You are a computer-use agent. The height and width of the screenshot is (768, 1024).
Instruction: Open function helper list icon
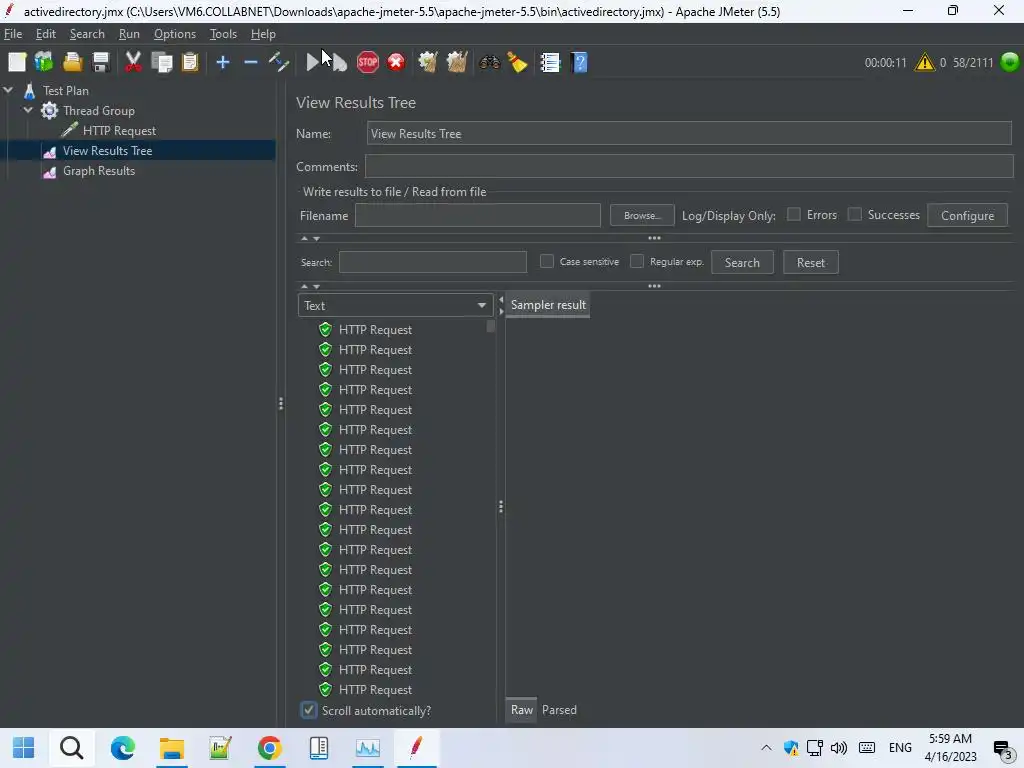550,62
